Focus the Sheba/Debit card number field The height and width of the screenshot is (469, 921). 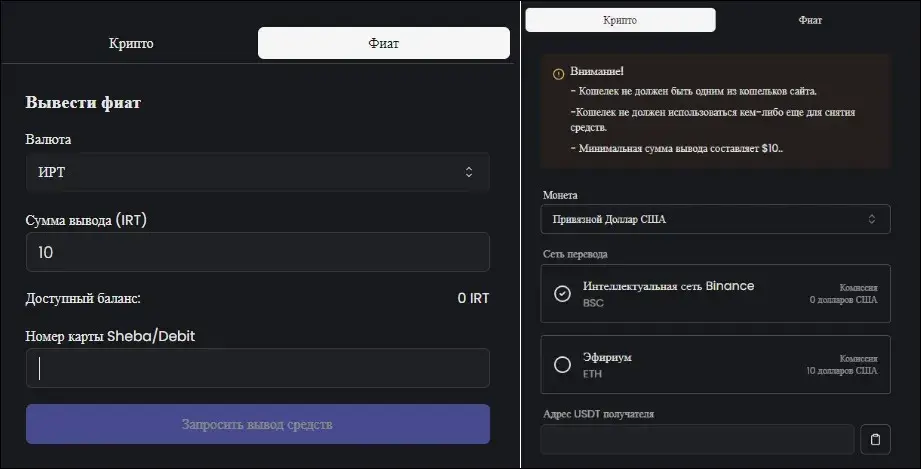(x=257, y=368)
